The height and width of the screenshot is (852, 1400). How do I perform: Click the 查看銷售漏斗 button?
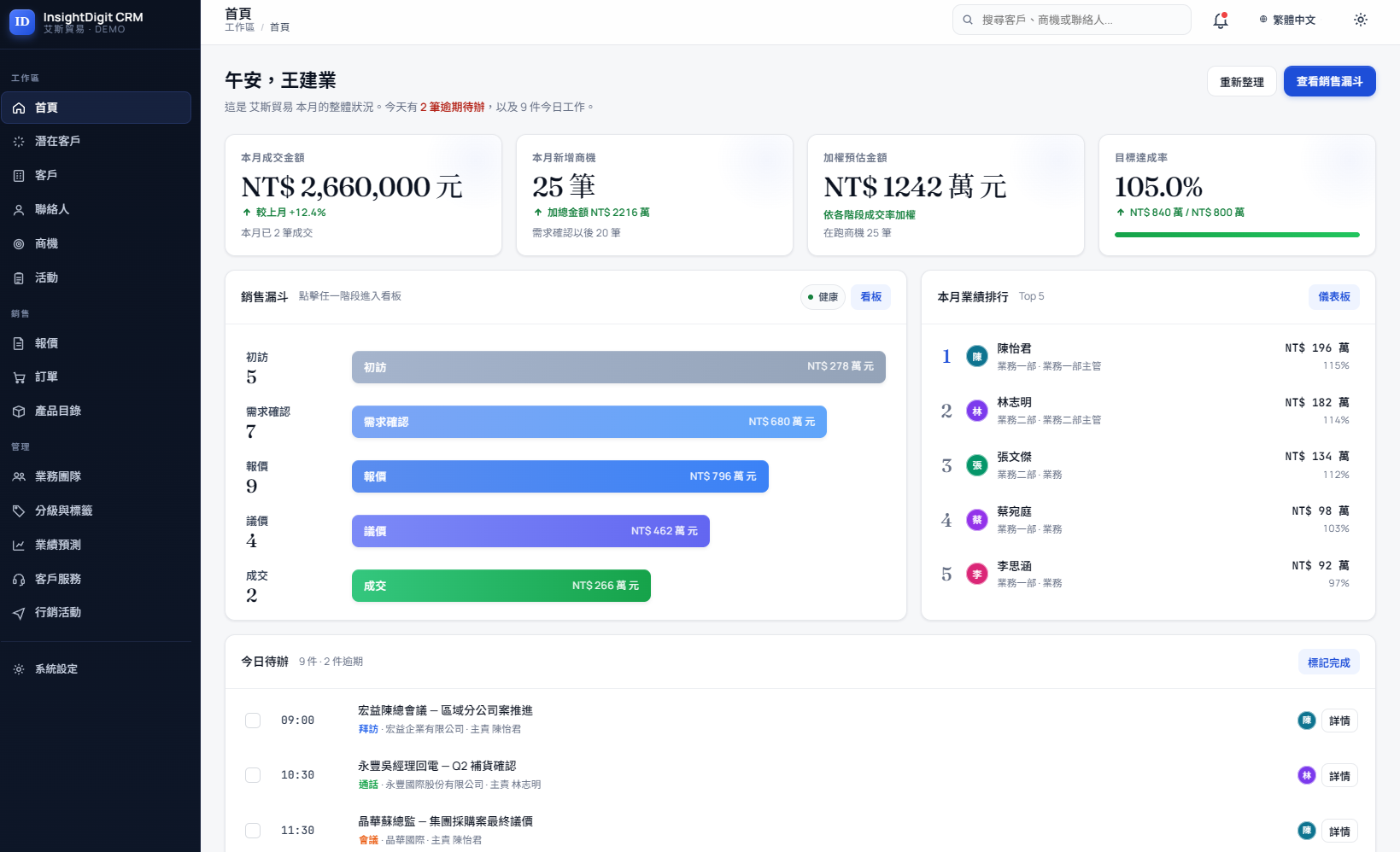[1330, 81]
